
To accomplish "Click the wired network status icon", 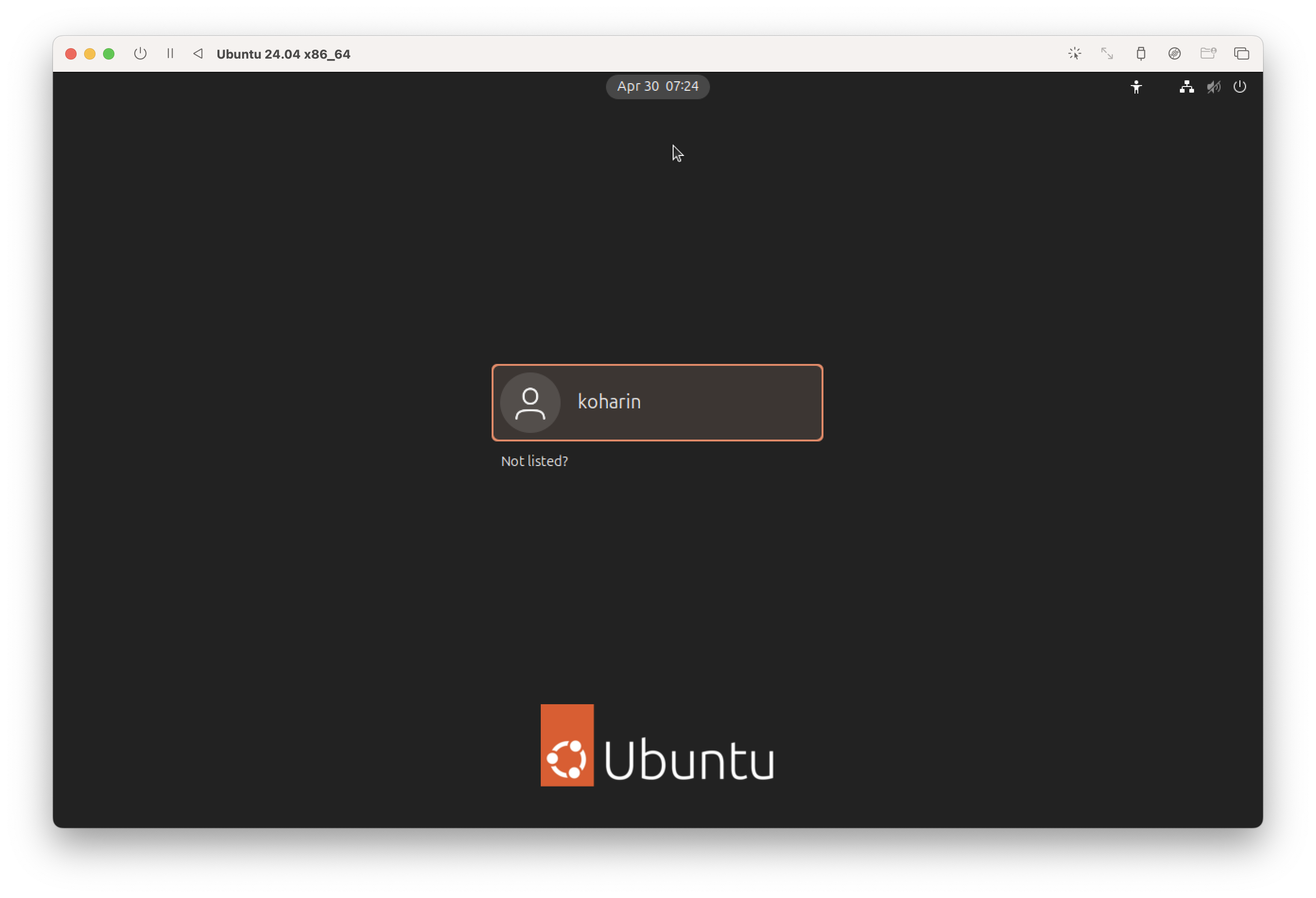I will (x=1186, y=87).
